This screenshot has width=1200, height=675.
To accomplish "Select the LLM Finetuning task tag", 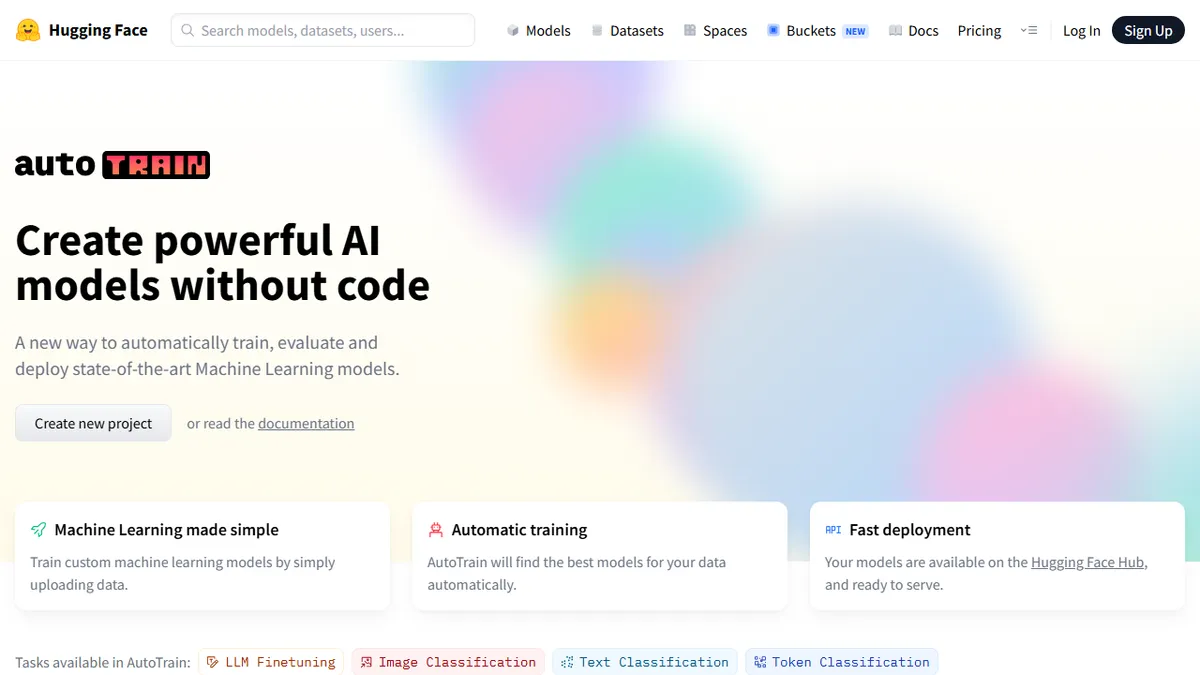I will tap(271, 662).
